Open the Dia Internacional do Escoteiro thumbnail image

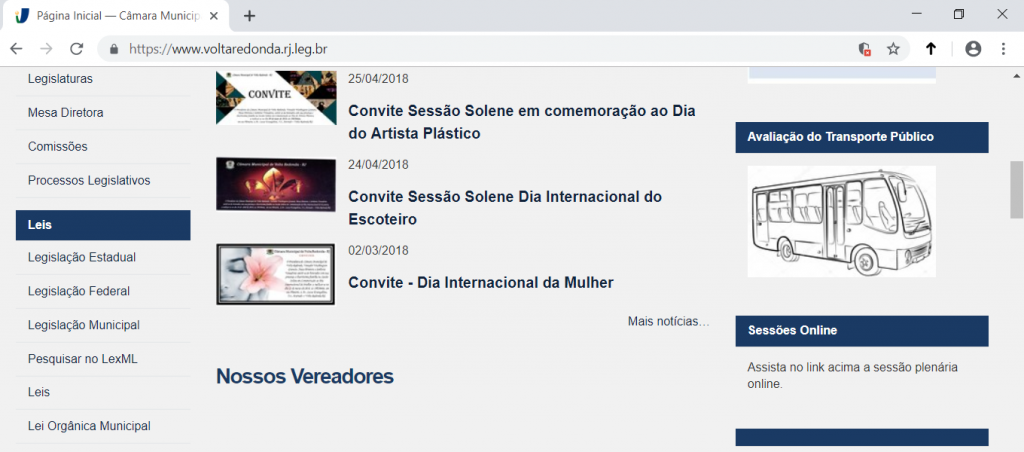(276, 184)
